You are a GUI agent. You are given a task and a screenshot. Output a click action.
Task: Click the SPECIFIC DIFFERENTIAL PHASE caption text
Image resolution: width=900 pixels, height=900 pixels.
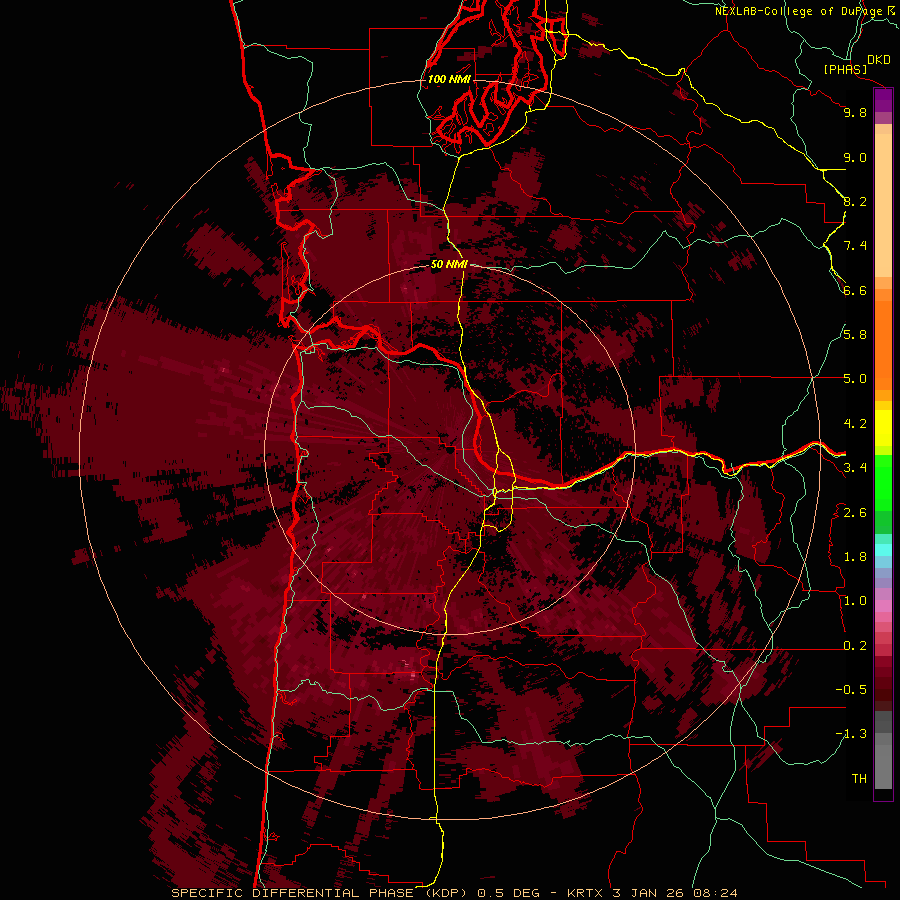(293, 893)
